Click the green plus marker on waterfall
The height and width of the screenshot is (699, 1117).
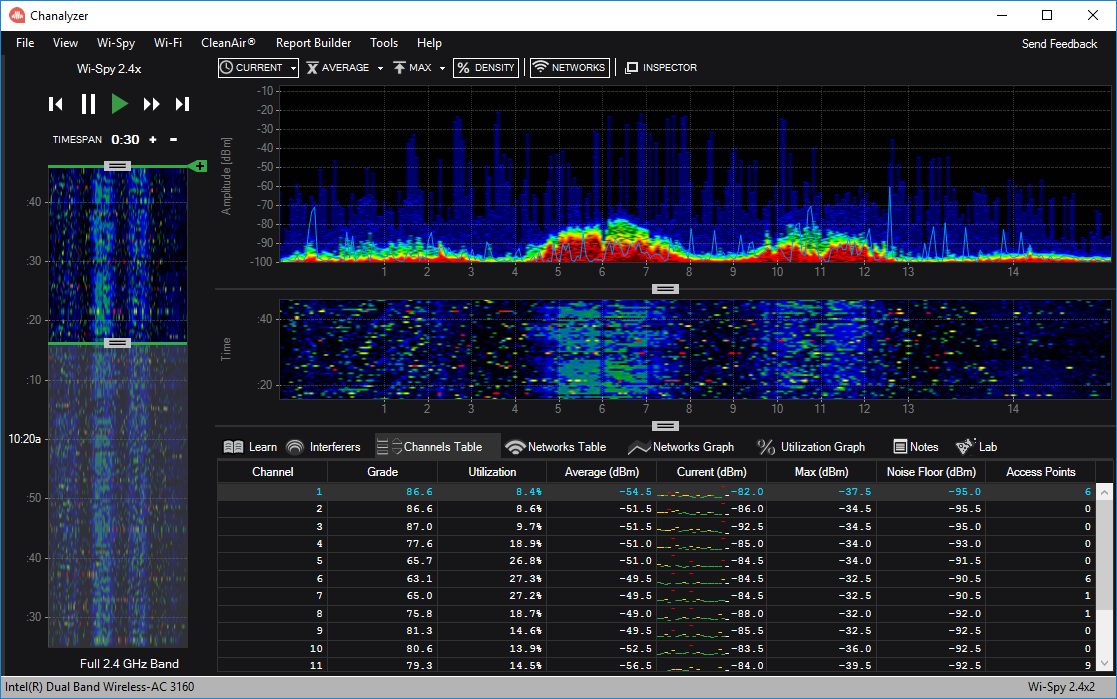pos(199,166)
